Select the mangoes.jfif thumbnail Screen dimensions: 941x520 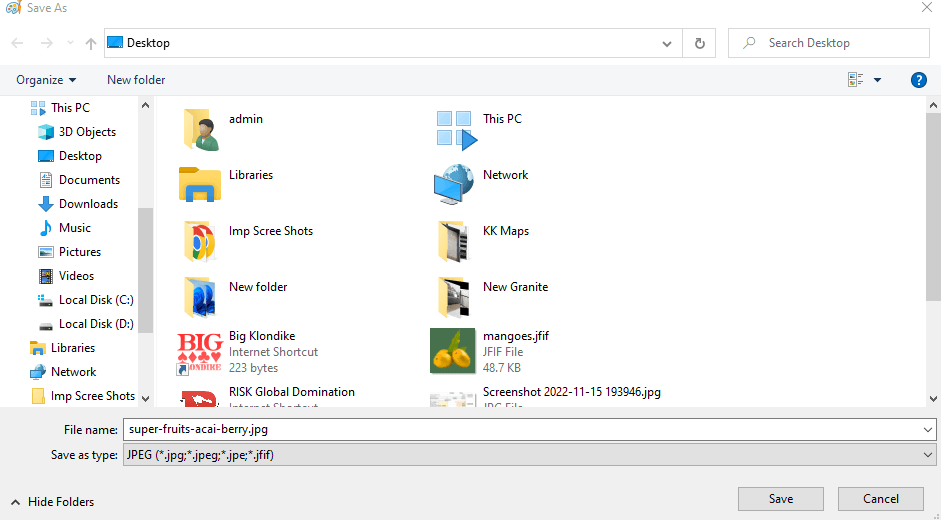(452, 351)
